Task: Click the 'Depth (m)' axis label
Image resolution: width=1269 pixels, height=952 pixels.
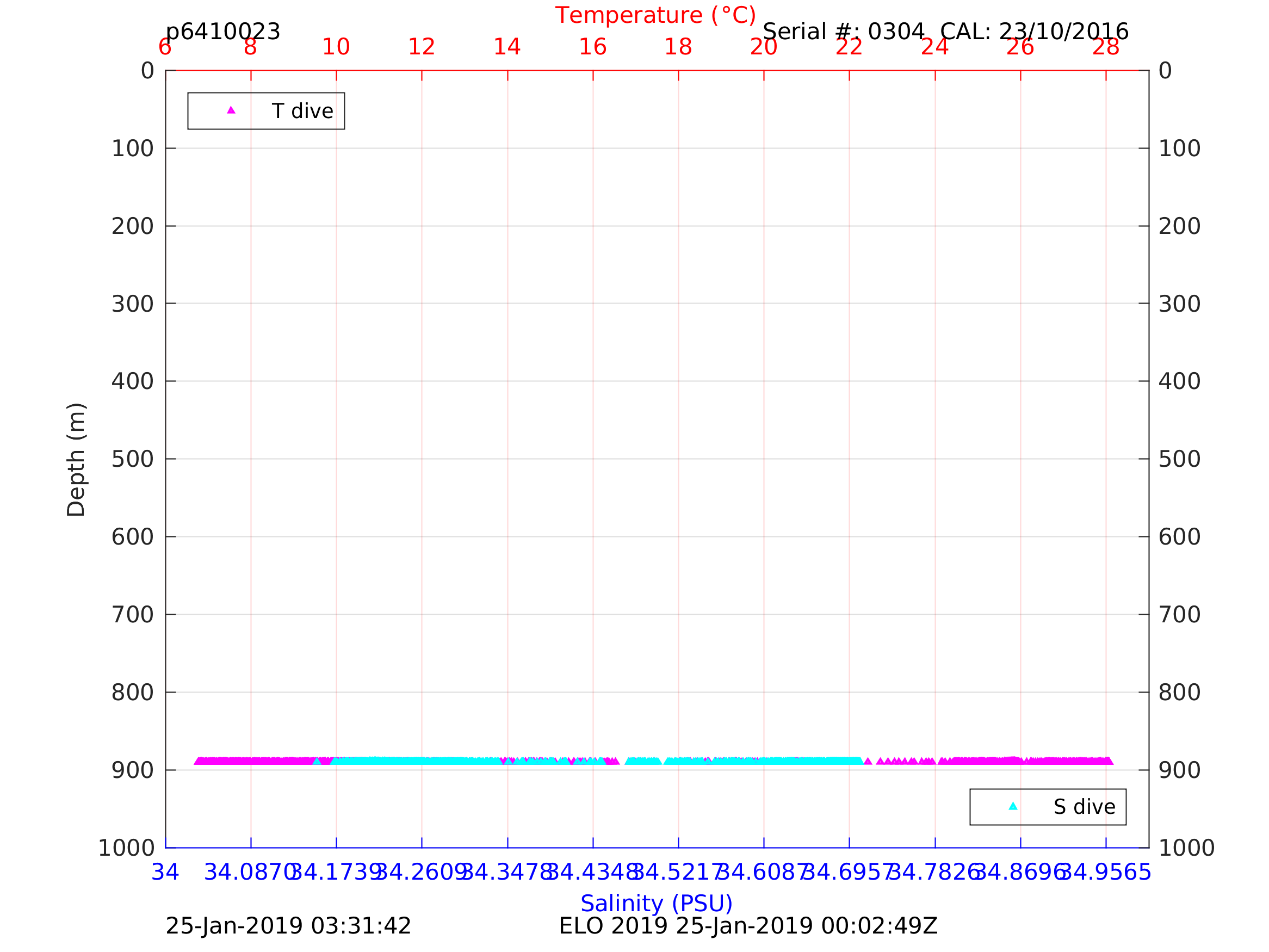Action: [x=76, y=460]
